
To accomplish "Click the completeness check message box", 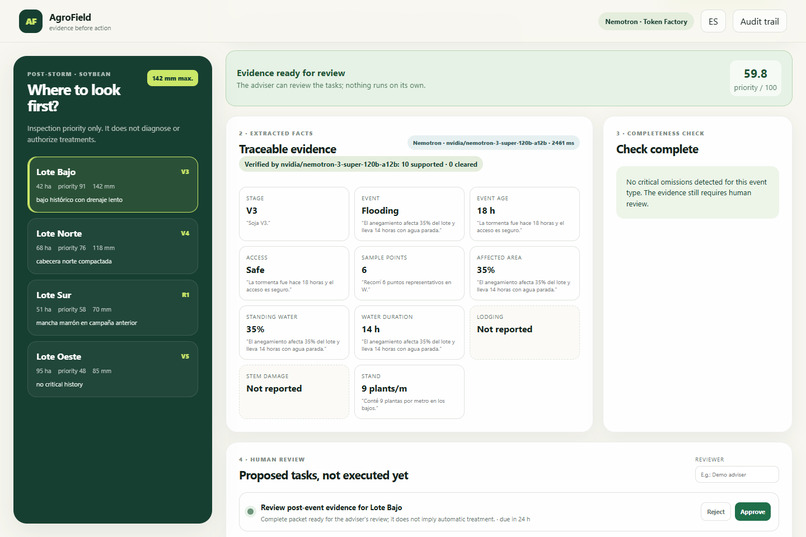I will [698, 193].
